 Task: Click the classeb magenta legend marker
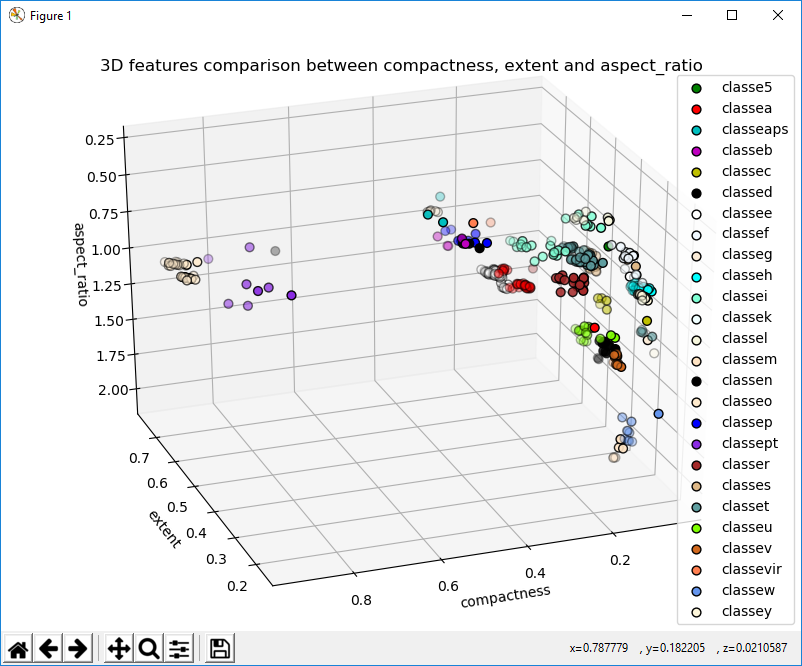coord(697,150)
